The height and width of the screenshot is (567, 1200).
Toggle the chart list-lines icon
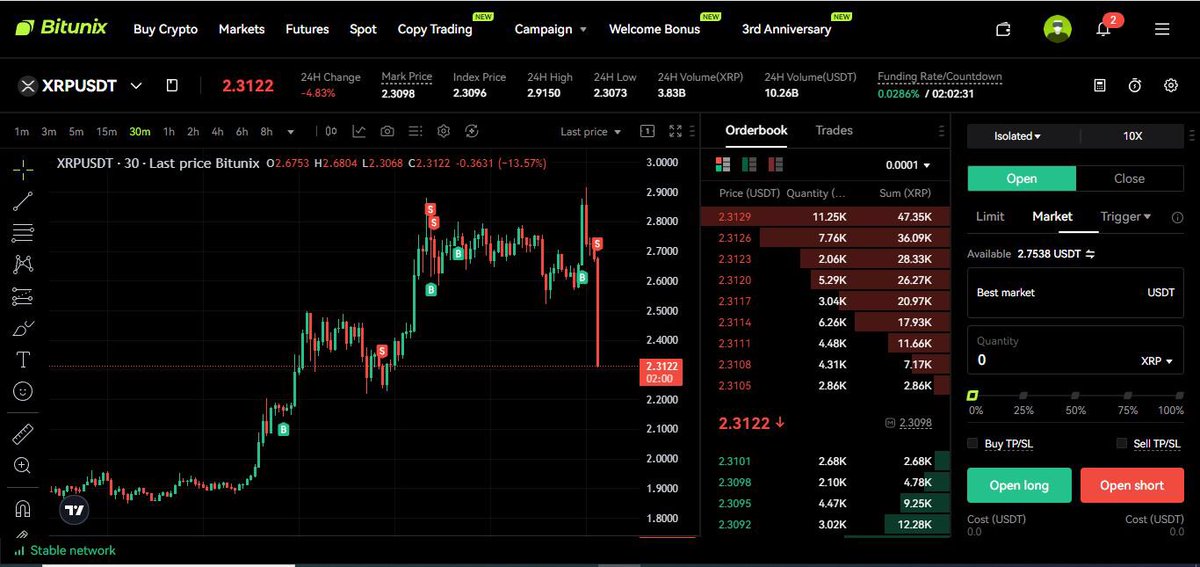(x=416, y=131)
